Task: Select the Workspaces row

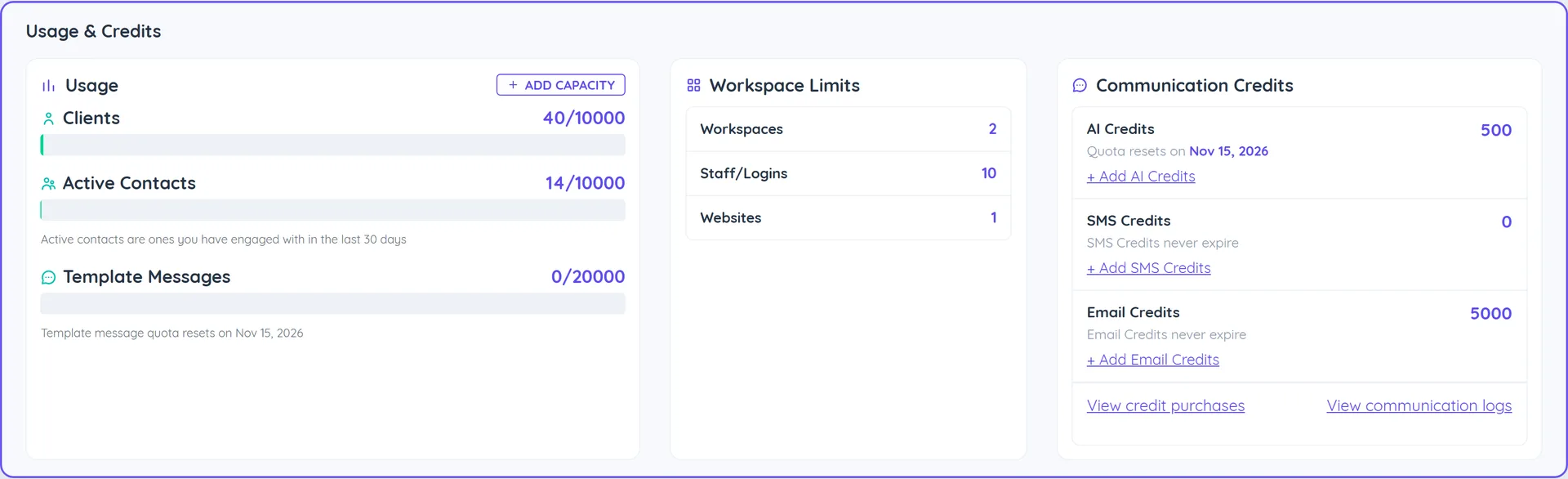Action: (848, 129)
